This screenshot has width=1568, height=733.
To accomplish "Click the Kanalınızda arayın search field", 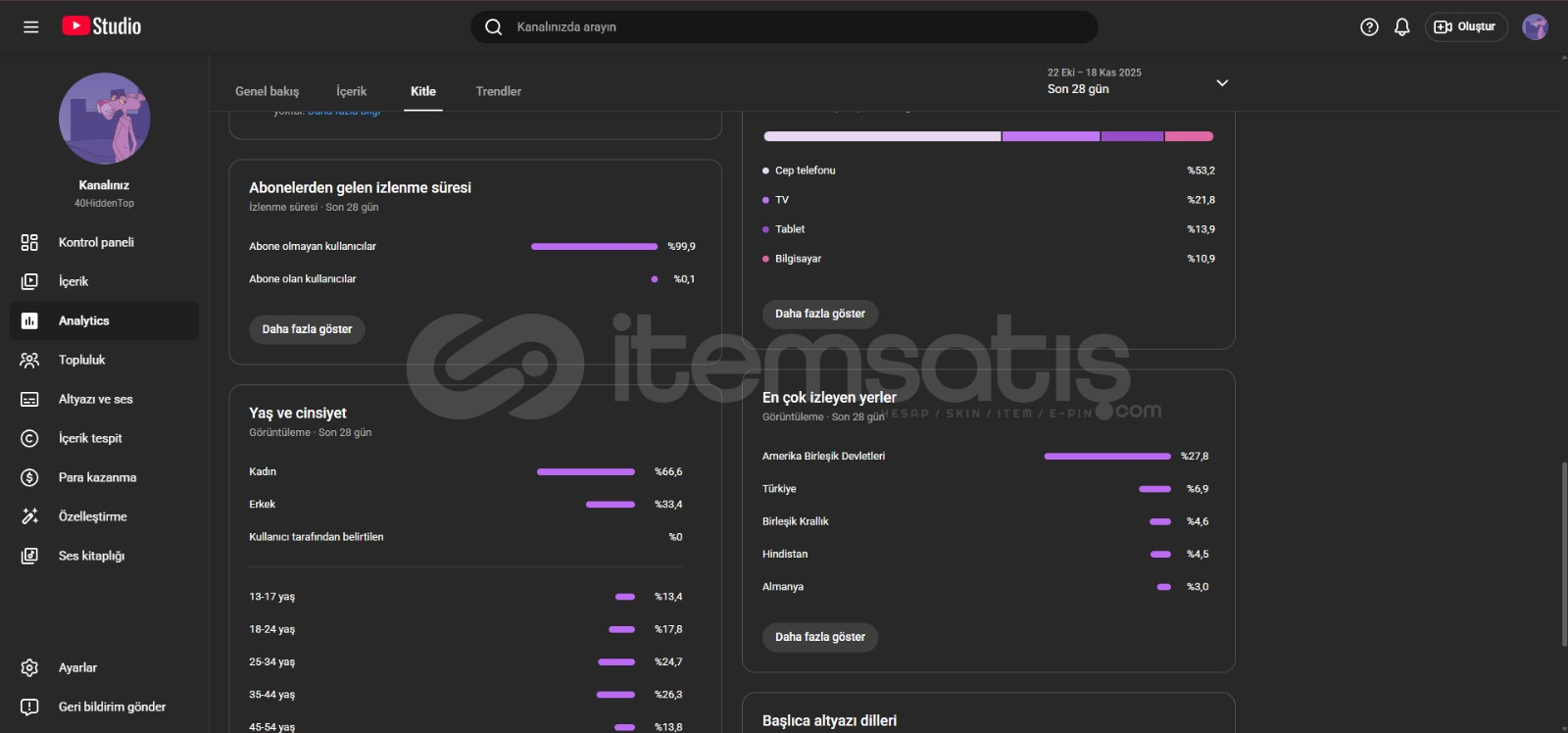I will (x=784, y=27).
